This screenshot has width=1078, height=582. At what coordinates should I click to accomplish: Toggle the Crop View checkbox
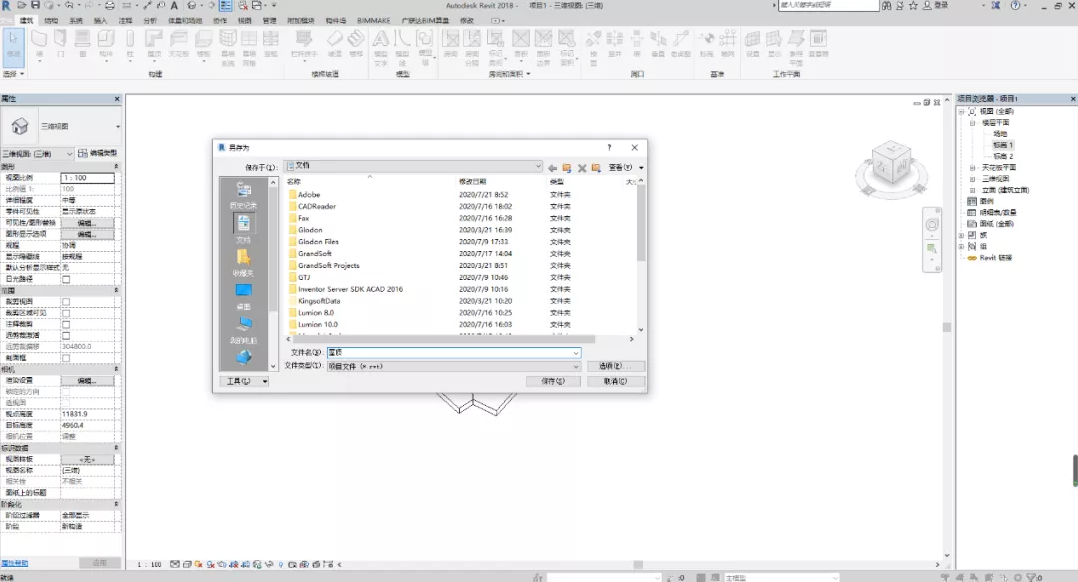[66, 302]
